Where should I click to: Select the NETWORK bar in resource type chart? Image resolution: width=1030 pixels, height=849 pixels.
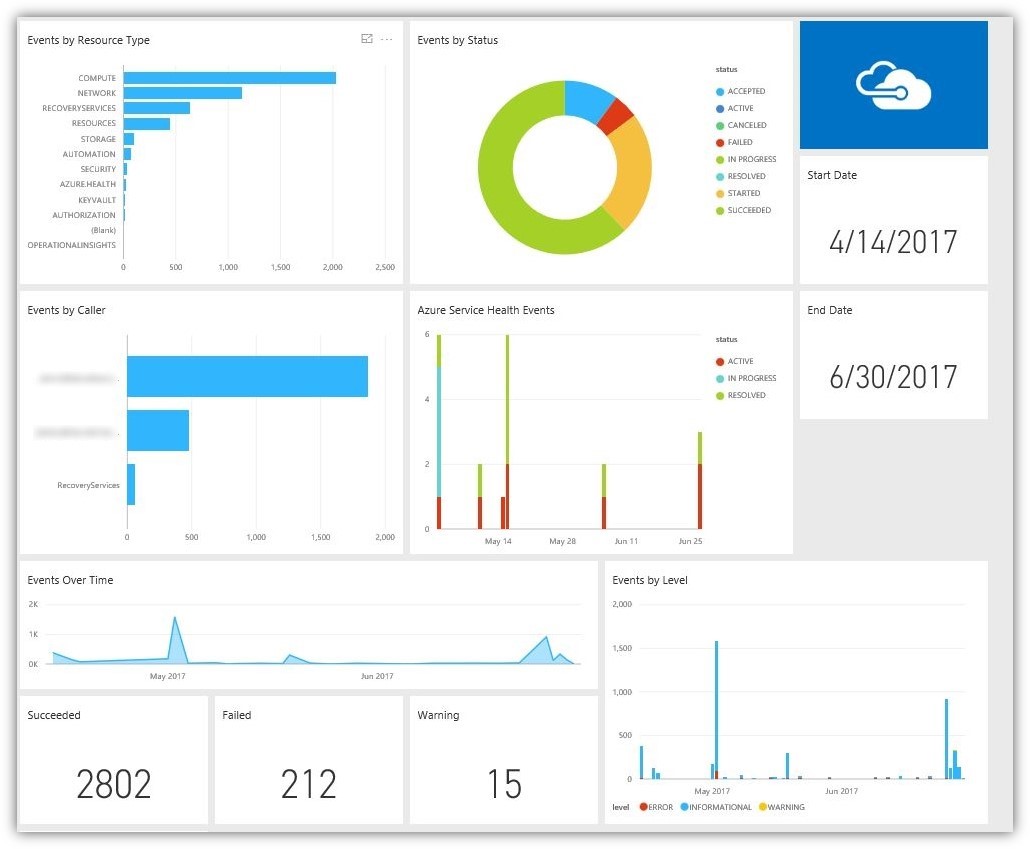(x=183, y=93)
